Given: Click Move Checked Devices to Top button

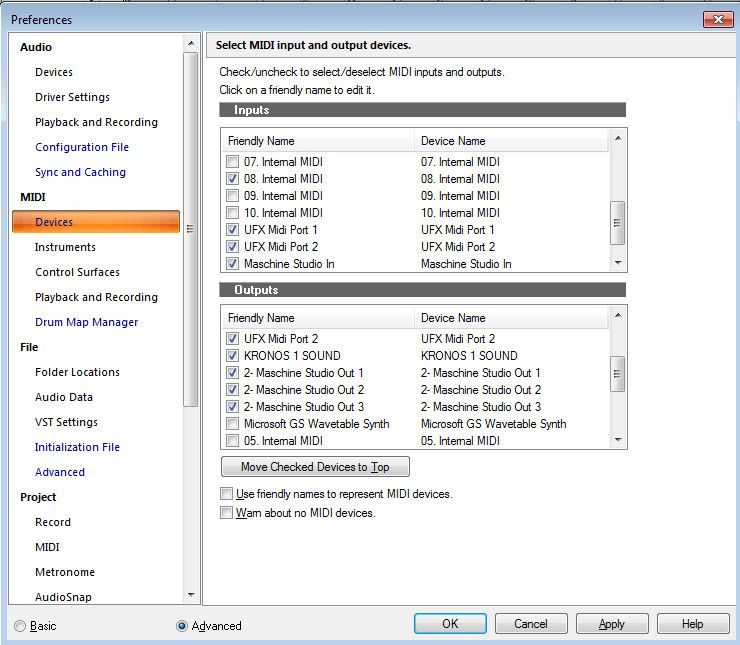Looking at the screenshot, I should pos(315,467).
